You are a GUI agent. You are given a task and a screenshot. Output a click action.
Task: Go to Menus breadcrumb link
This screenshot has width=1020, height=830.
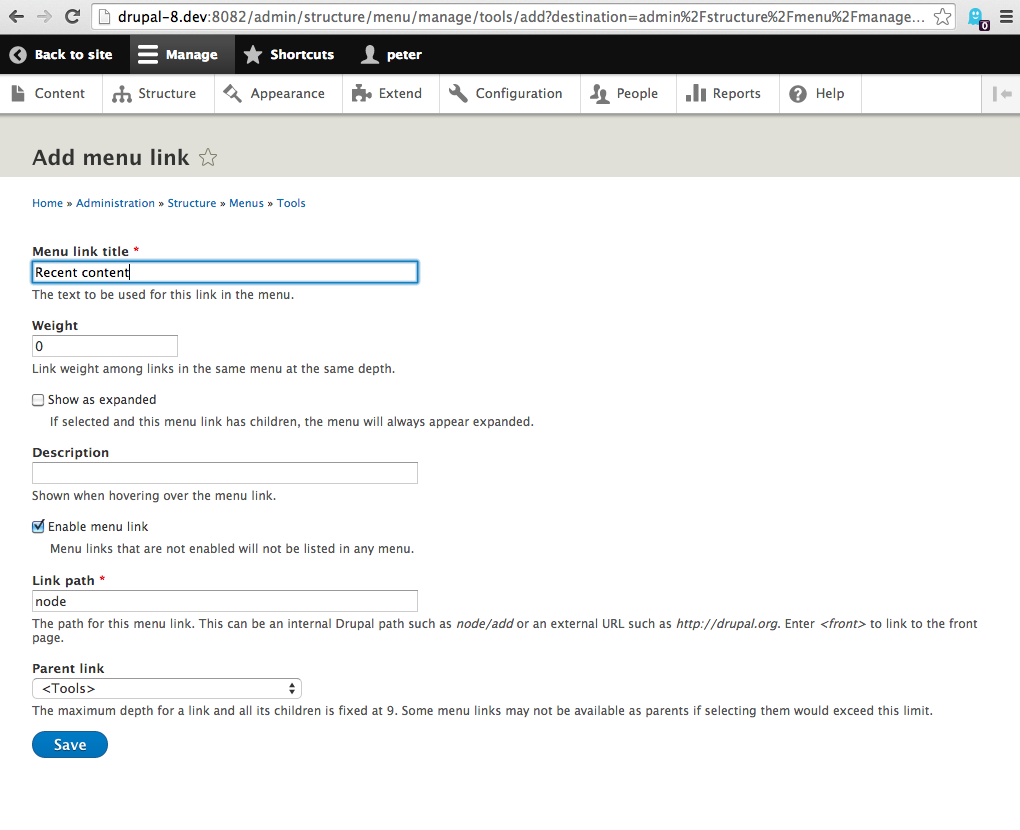(246, 203)
